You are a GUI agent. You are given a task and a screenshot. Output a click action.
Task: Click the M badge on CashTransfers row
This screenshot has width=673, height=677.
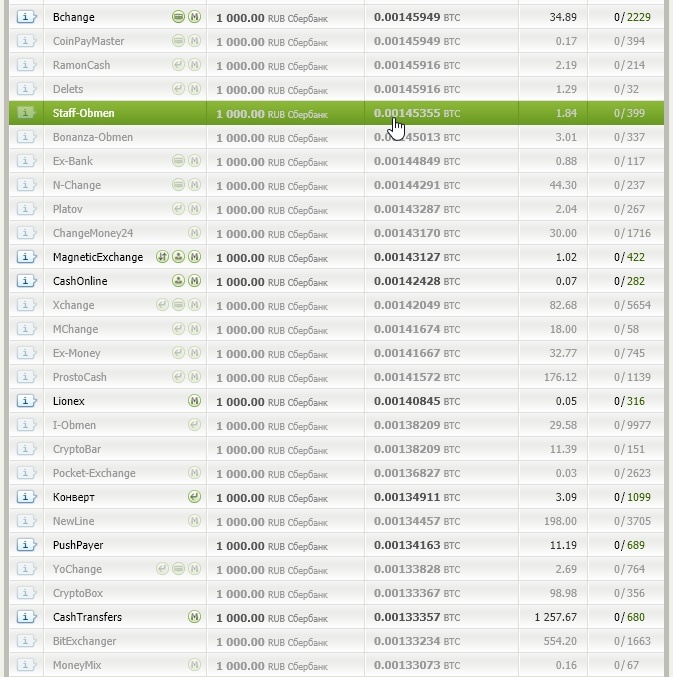click(x=195, y=617)
